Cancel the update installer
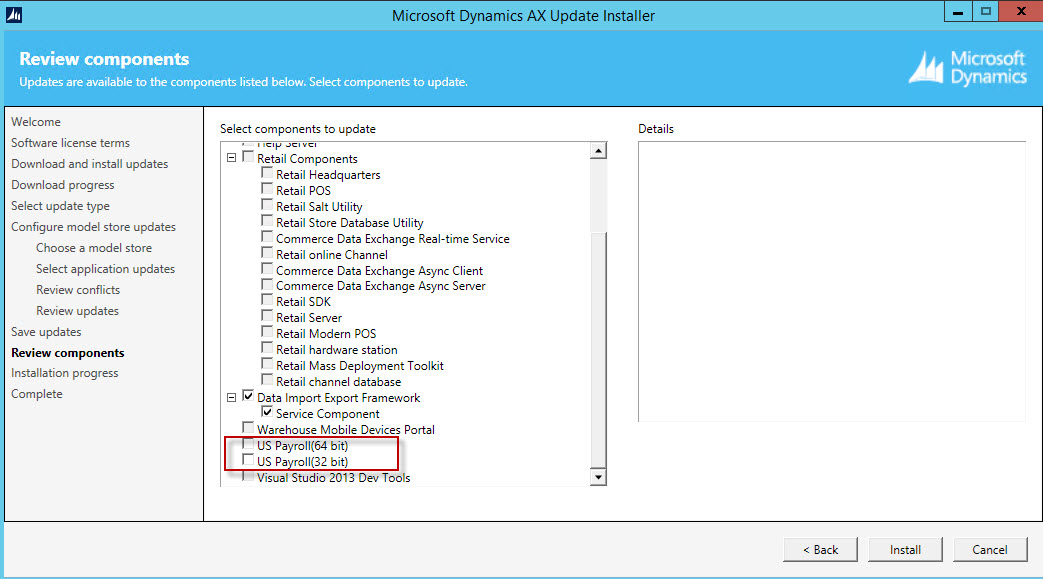The image size is (1043, 579). point(989,549)
